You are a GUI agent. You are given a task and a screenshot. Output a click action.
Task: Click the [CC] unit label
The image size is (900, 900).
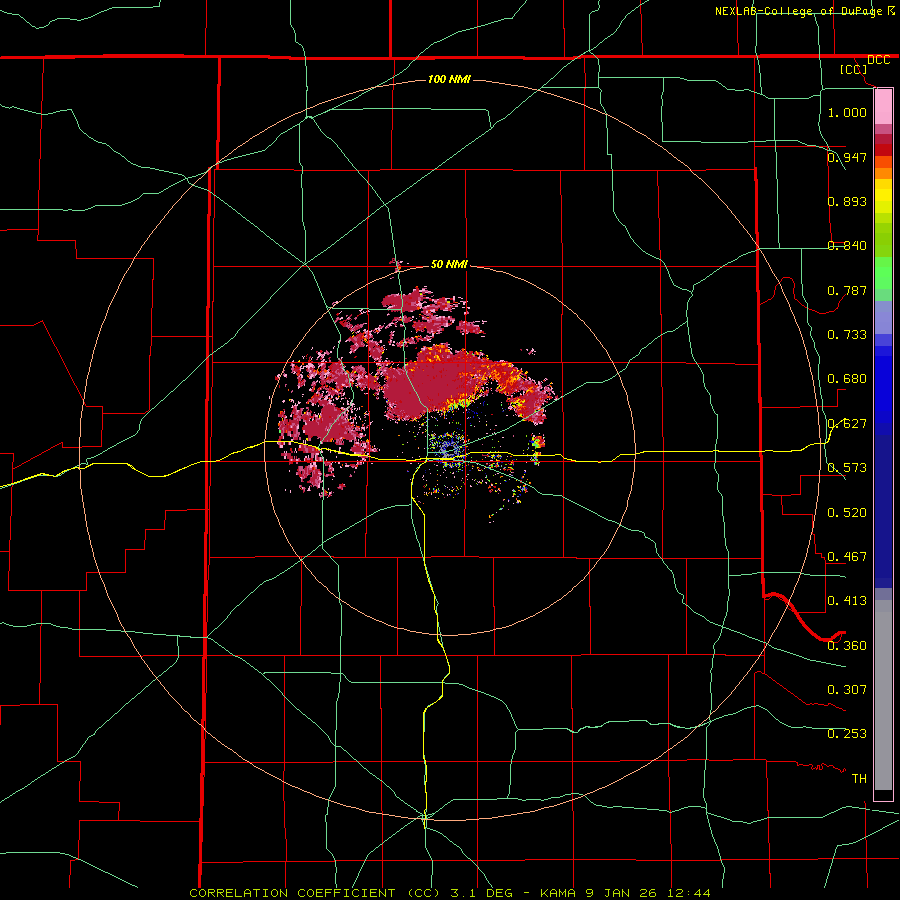pos(854,69)
